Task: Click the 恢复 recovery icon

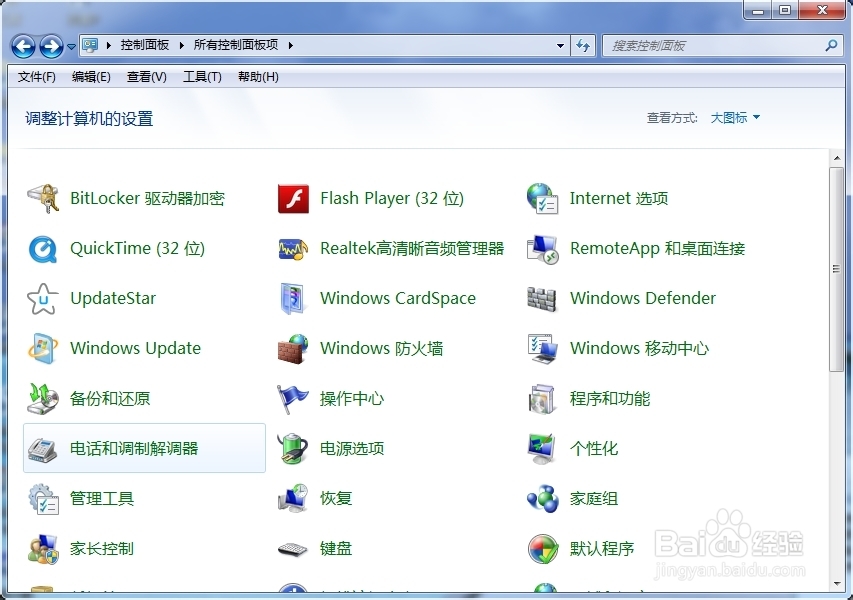Action: 293,499
